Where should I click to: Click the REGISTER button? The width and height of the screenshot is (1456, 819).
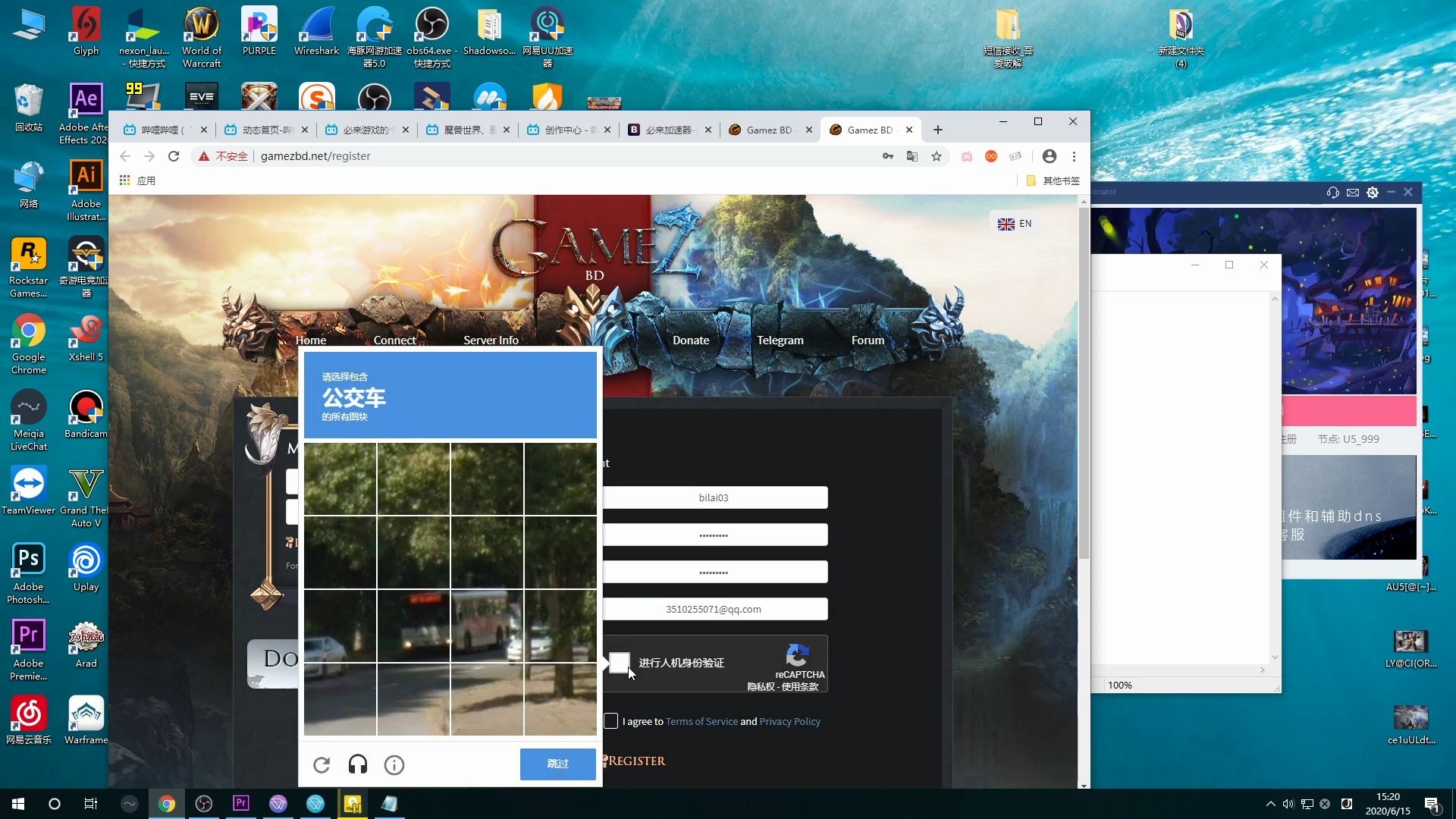635,761
